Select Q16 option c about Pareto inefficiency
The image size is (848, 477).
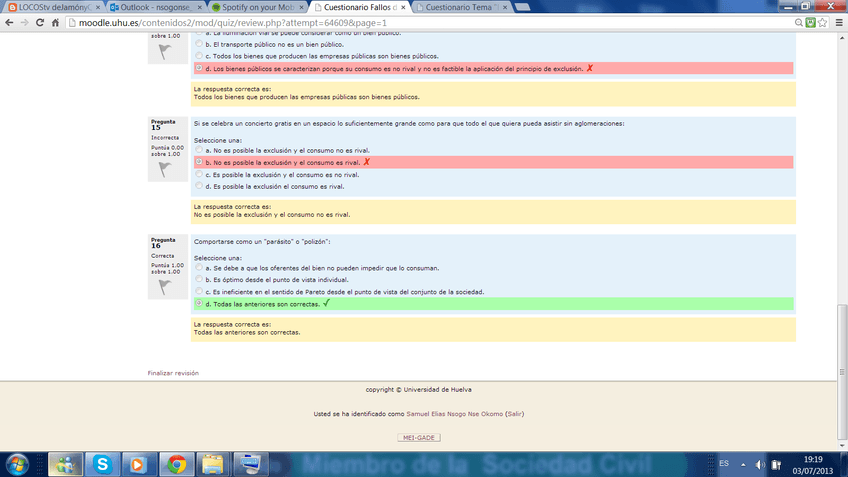click(199, 292)
